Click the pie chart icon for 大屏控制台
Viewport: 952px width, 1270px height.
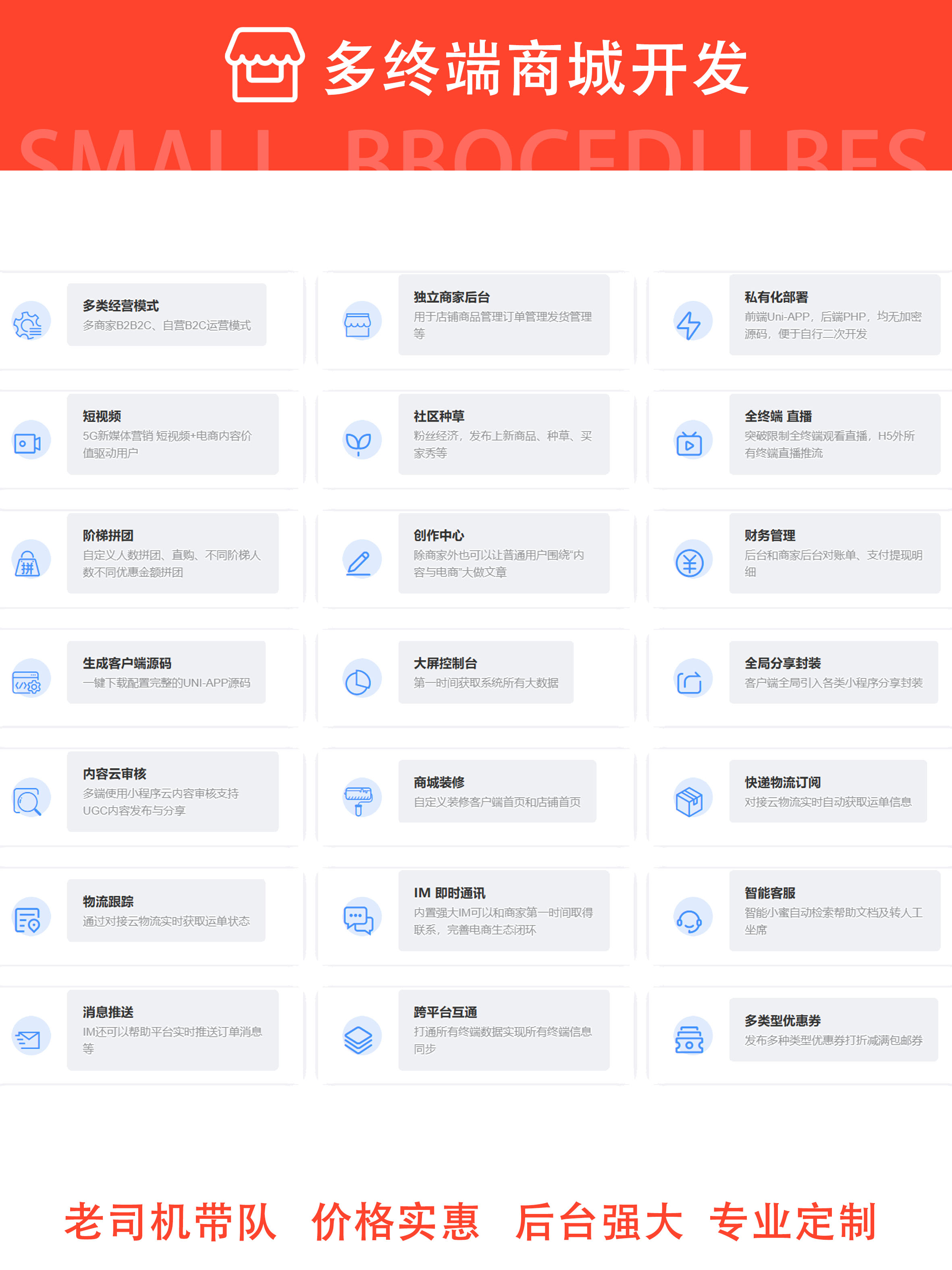click(358, 682)
